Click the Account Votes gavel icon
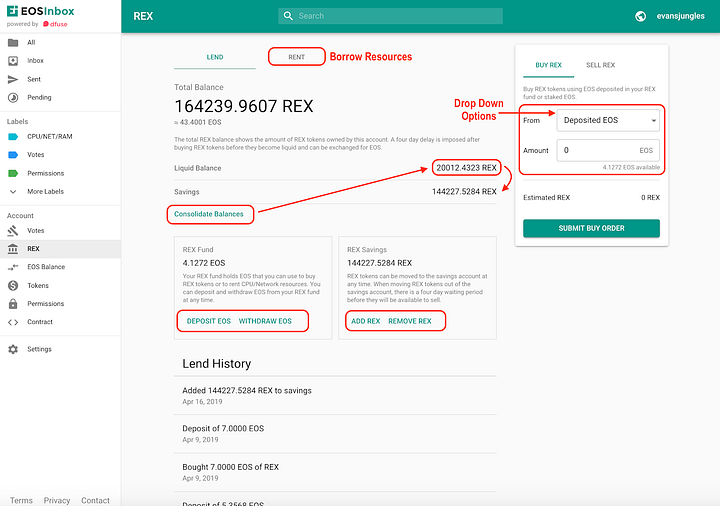 point(13,231)
